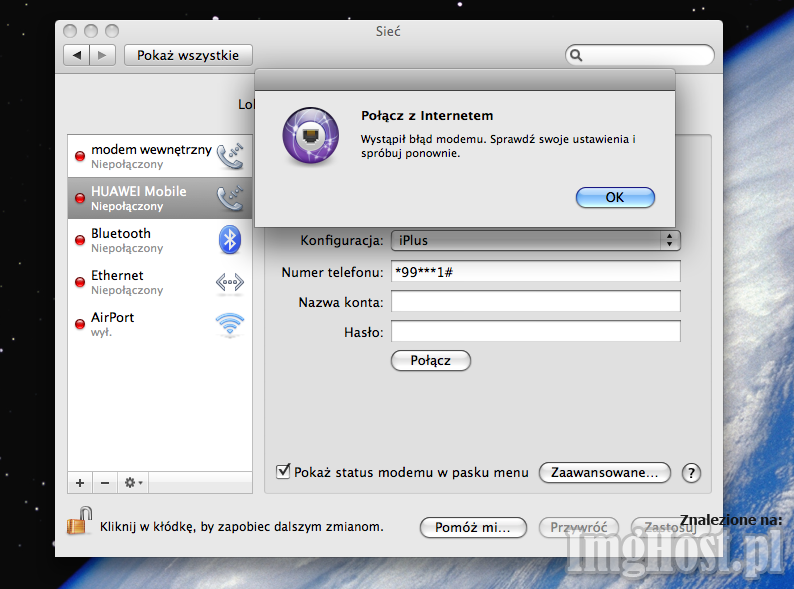
Task: Click the Bluetooth icon in the list
Action: (x=230, y=240)
